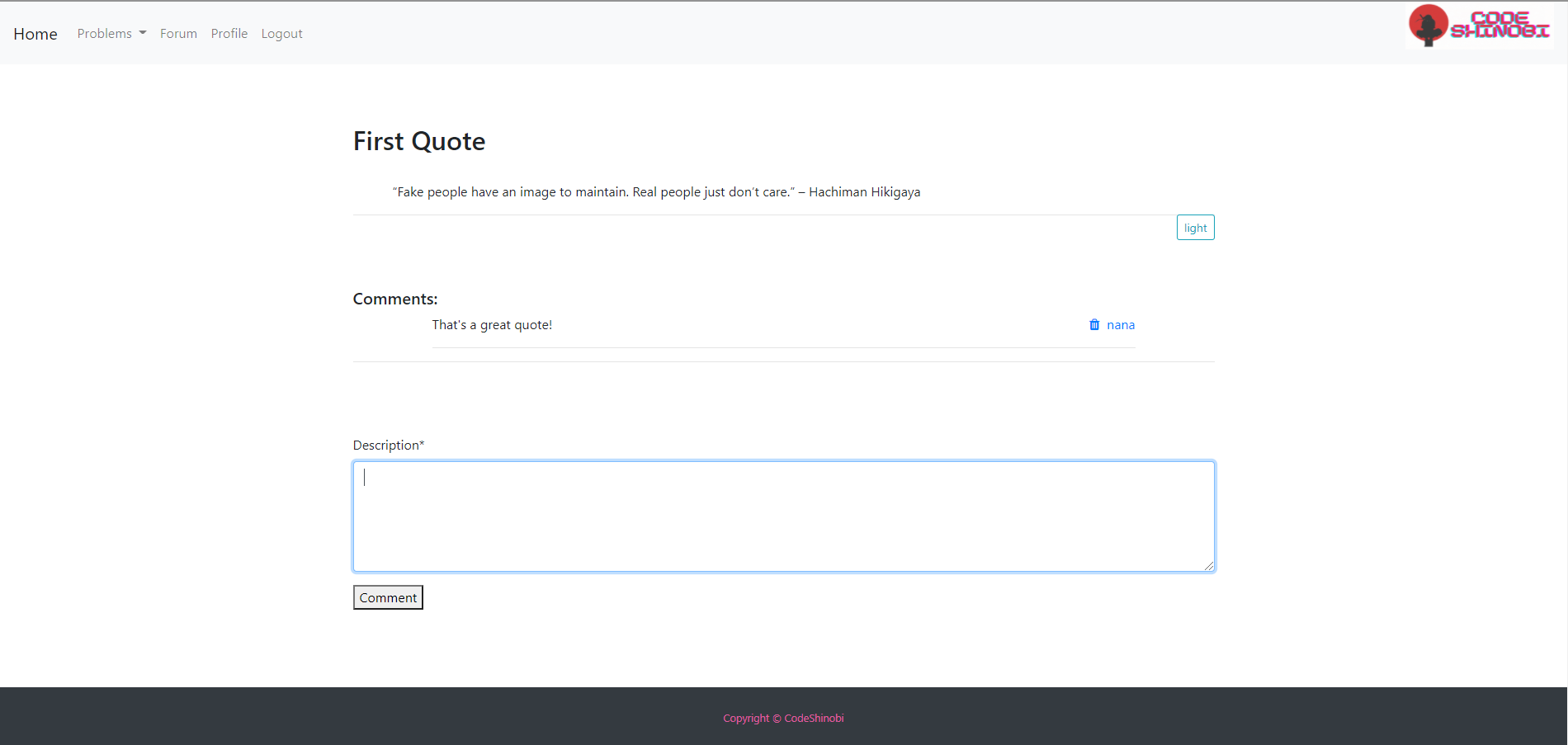The width and height of the screenshot is (1568, 745).
Task: Click the caret arrow next to Problems
Action: (x=142, y=34)
